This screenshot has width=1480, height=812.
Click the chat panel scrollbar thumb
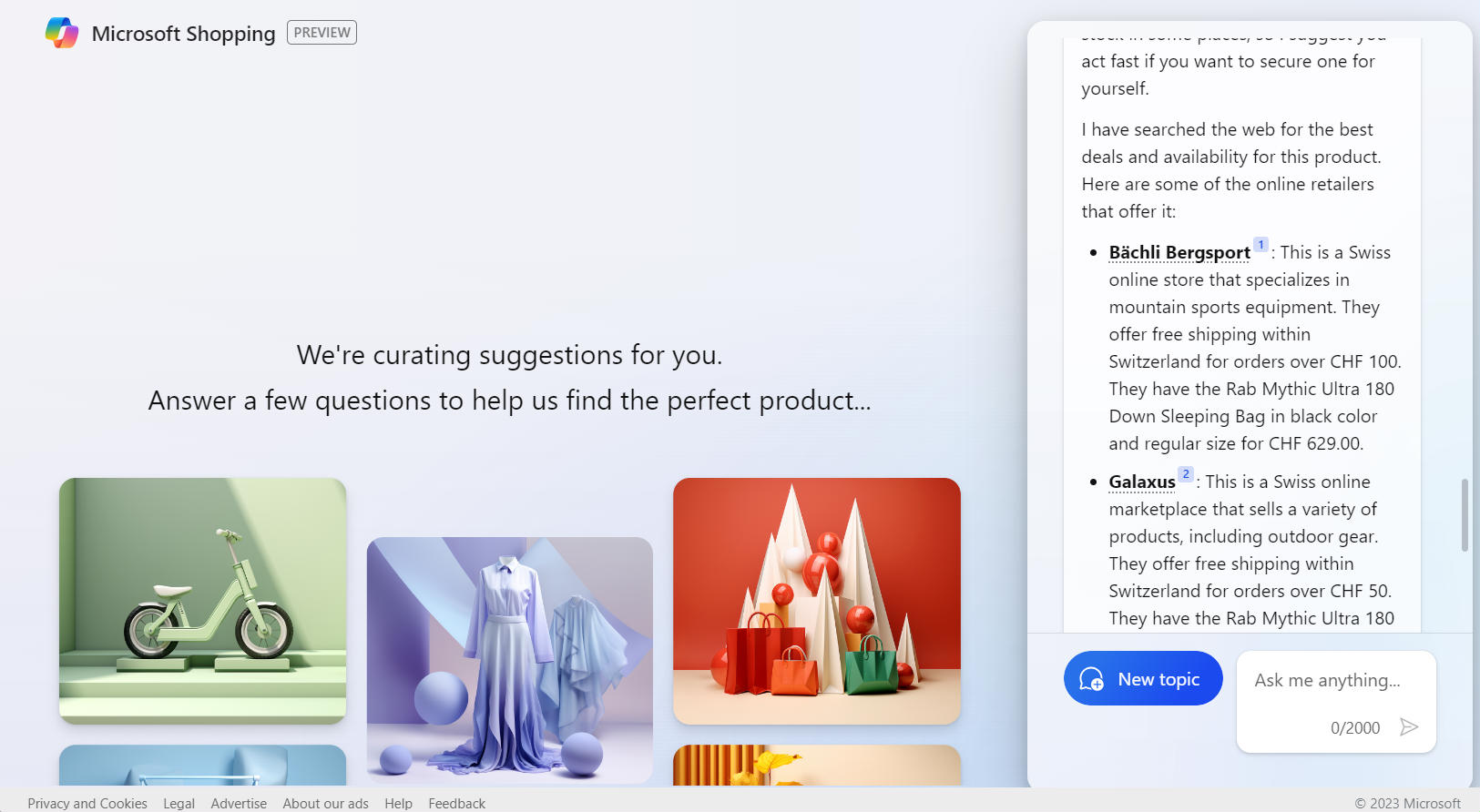1465,514
